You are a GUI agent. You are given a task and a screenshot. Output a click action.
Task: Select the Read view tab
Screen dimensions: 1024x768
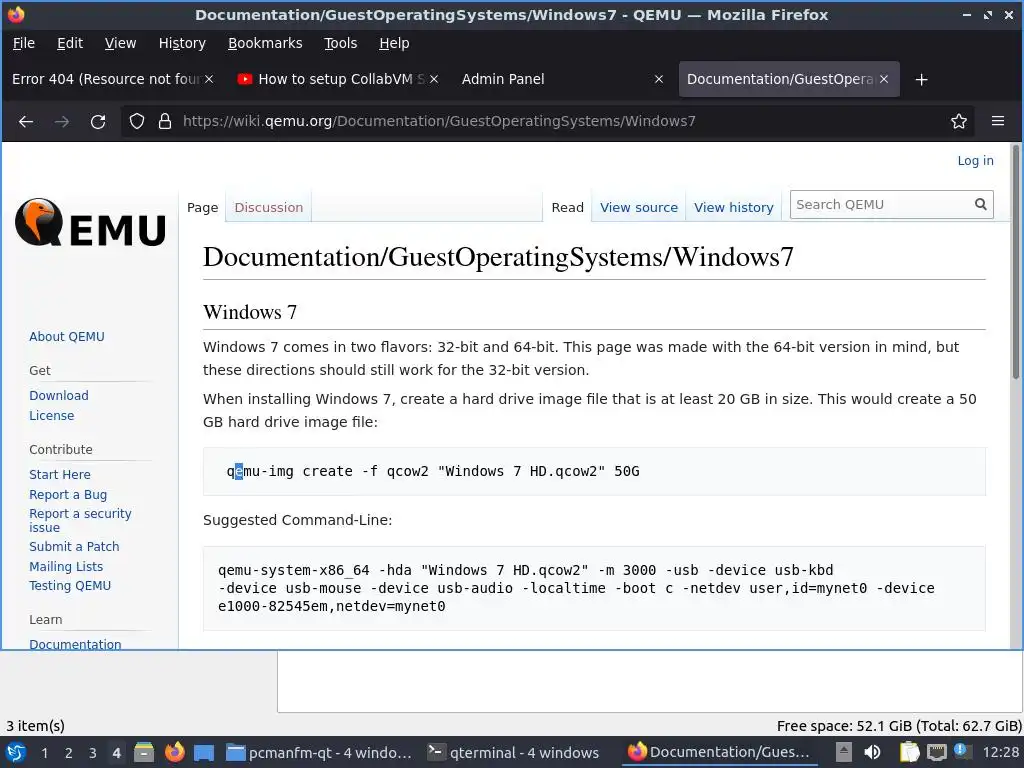pyautogui.click(x=568, y=208)
